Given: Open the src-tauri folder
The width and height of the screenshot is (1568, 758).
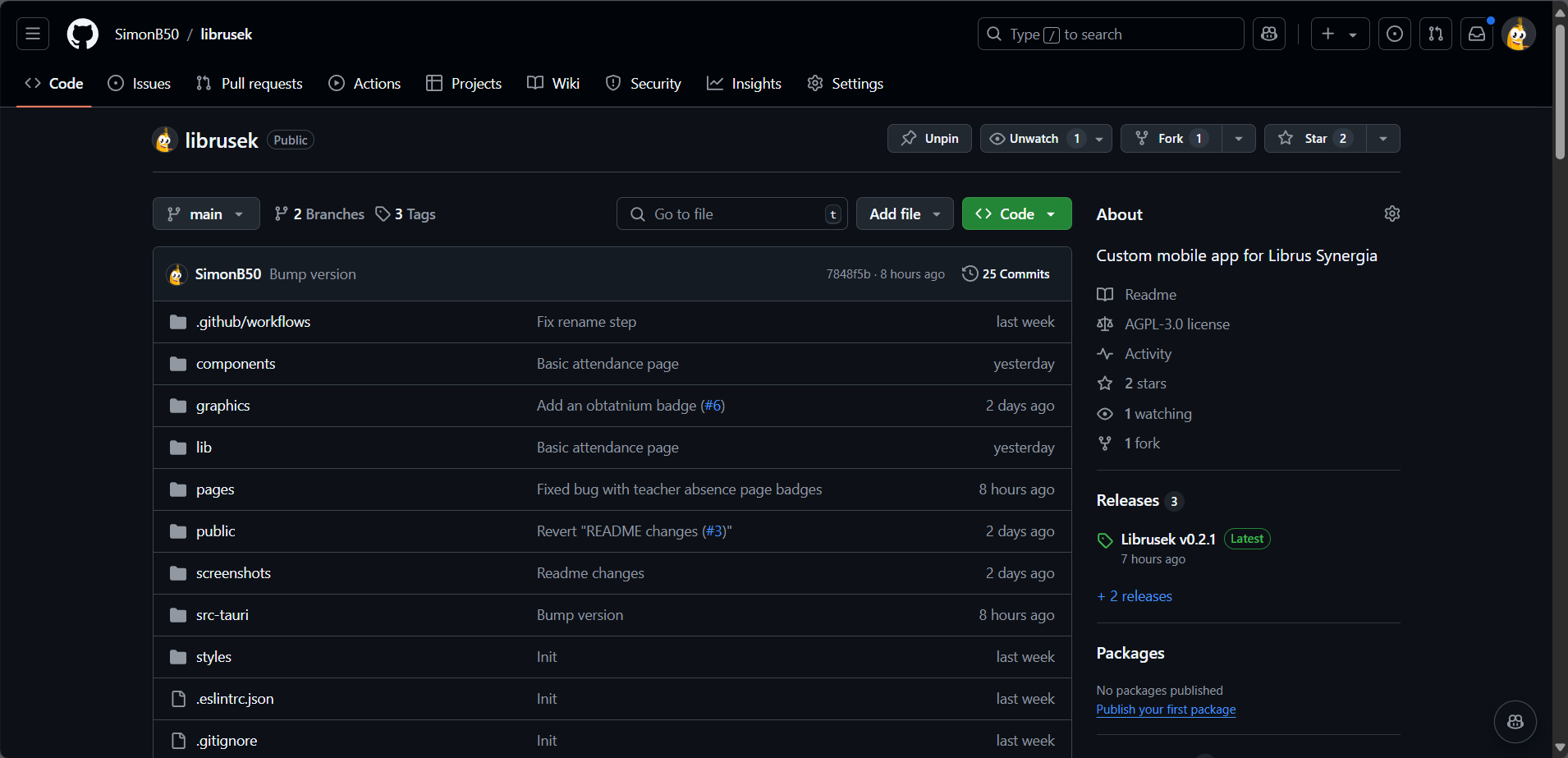Looking at the screenshot, I should (x=222, y=615).
